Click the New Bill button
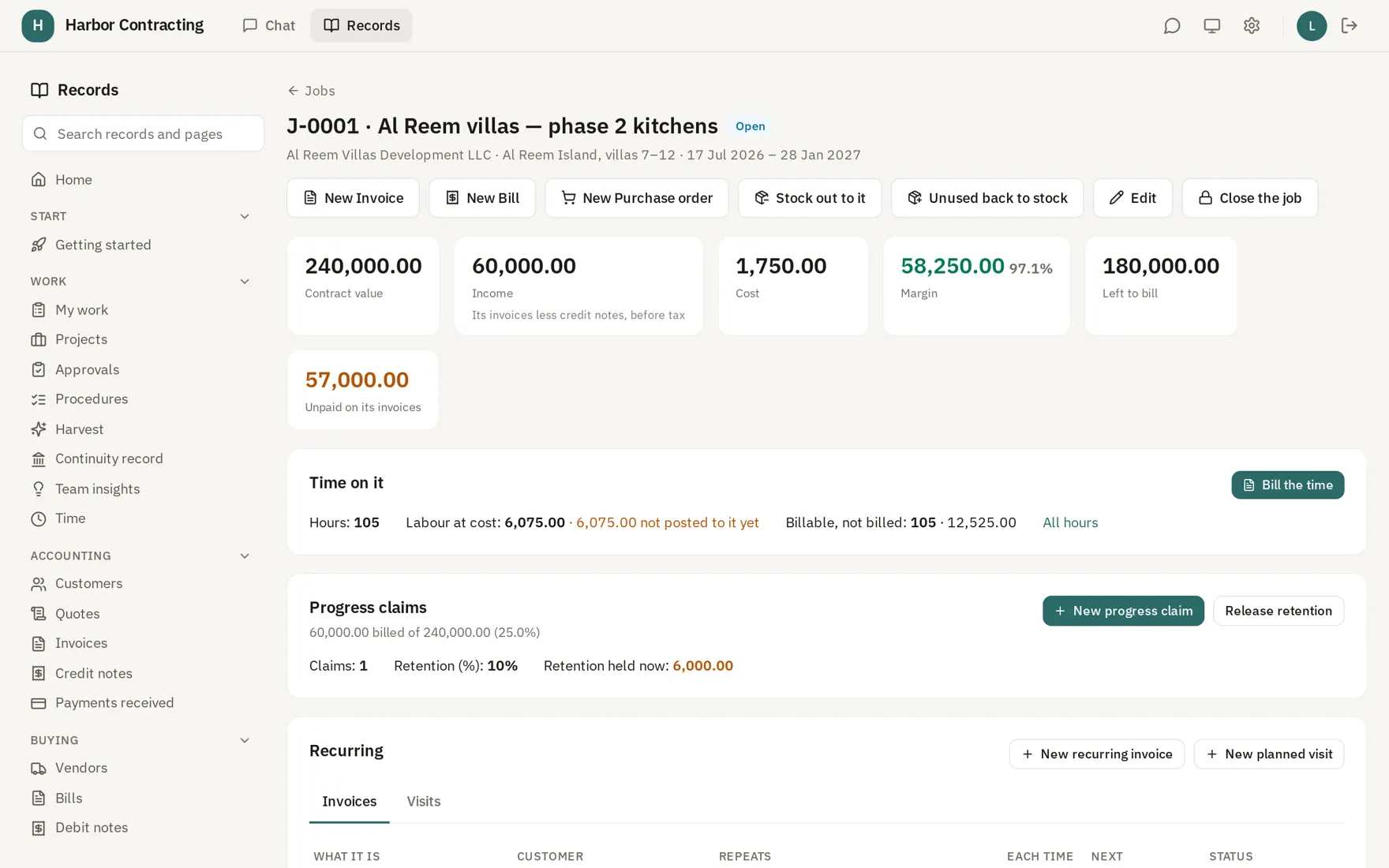The image size is (1389, 868). tap(482, 198)
